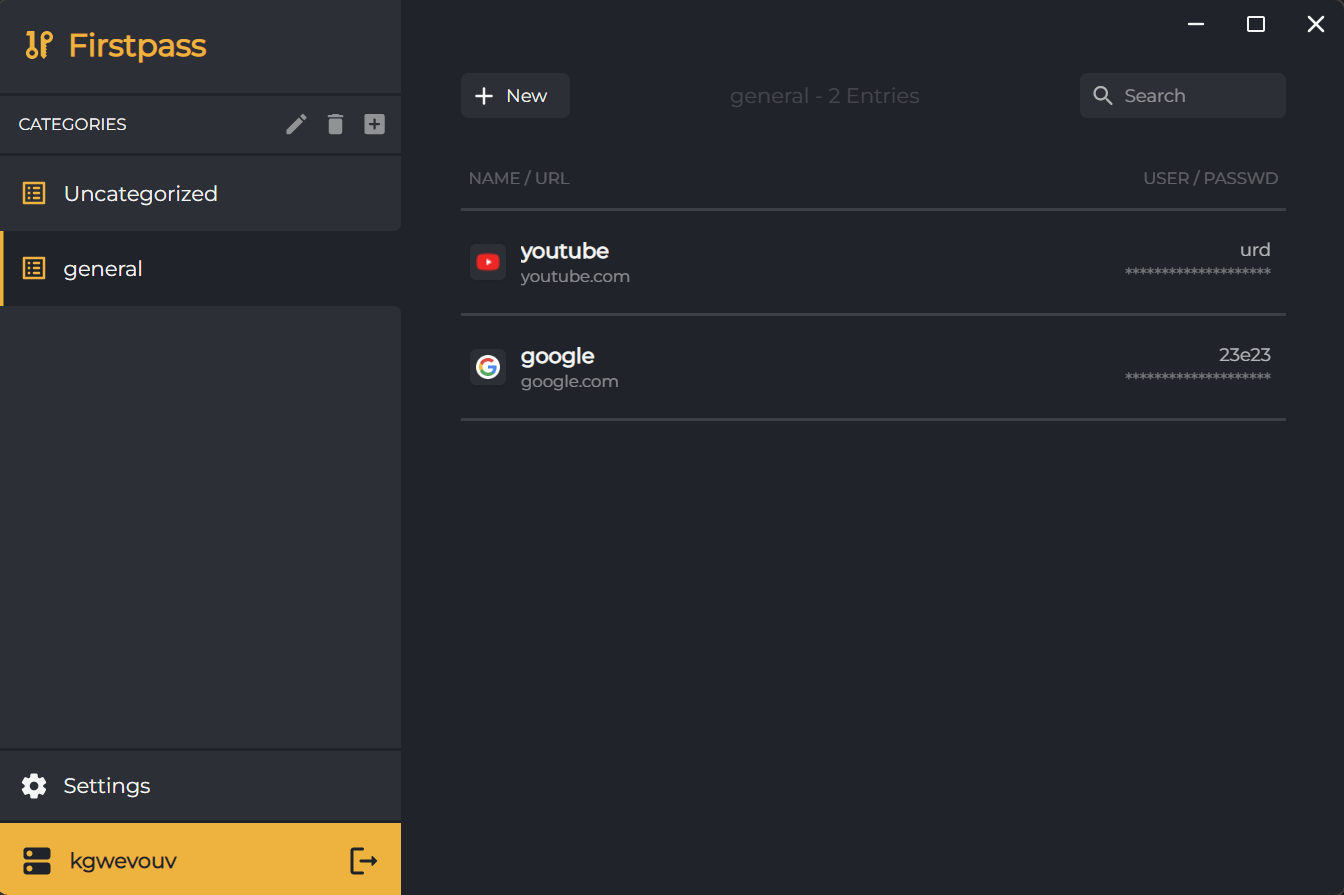This screenshot has height=895, width=1344.
Task: Click the pencil icon to edit categories
Action: (x=295, y=124)
